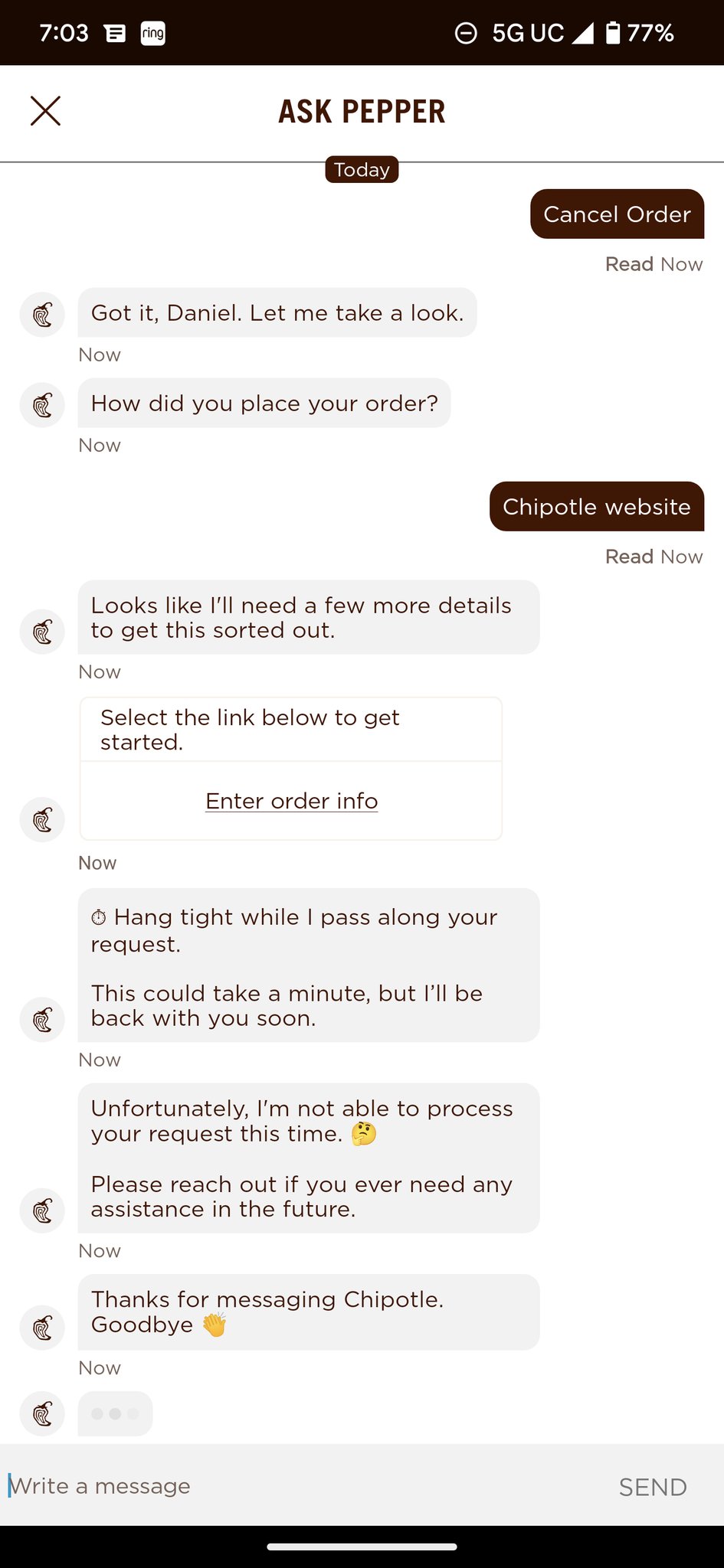Tap Pepper avatar beside typing indicator
The height and width of the screenshot is (1568, 724).
pos(42,1413)
